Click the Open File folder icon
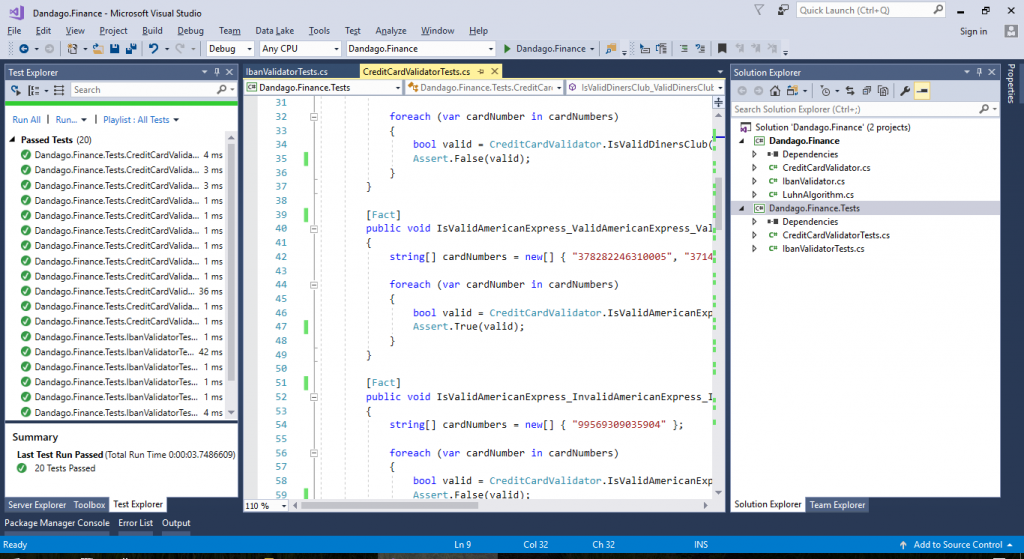Screen dimensions: 1024x559 click(x=98, y=48)
